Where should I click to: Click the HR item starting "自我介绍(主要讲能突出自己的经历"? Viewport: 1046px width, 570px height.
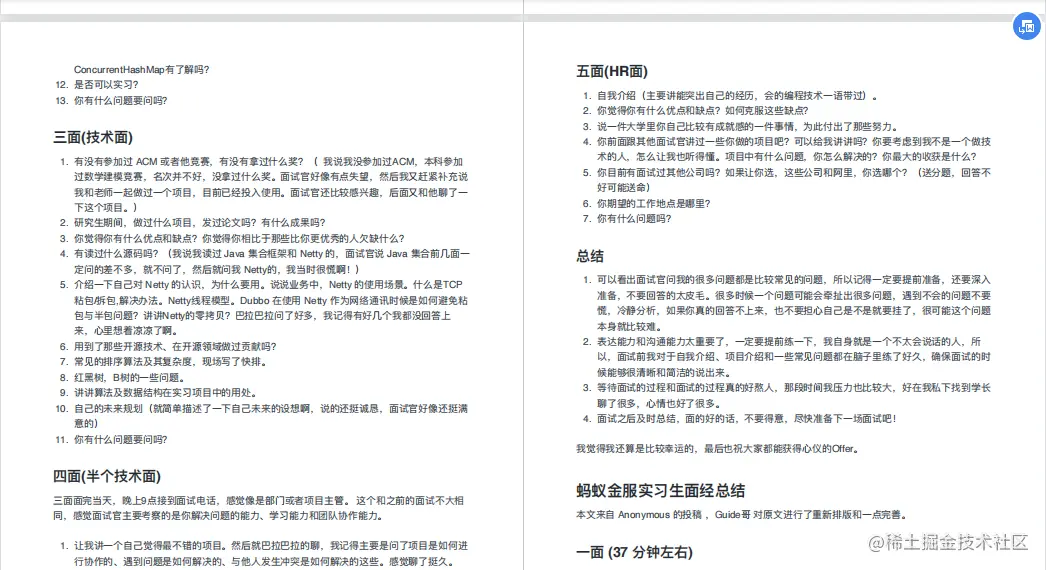(737, 95)
